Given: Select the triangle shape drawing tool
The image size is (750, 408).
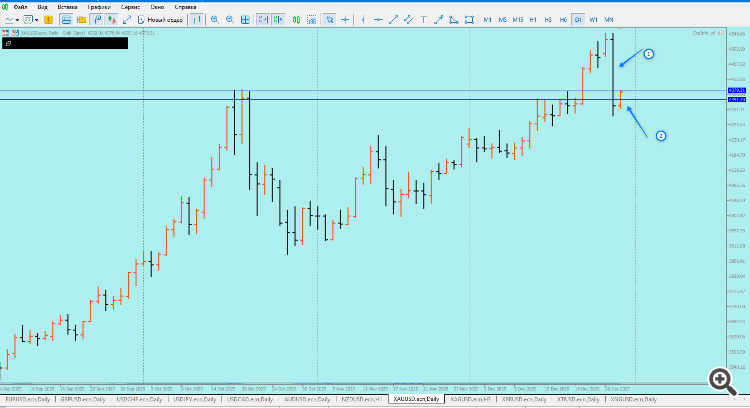Looking at the screenshot, I should pos(454,20).
